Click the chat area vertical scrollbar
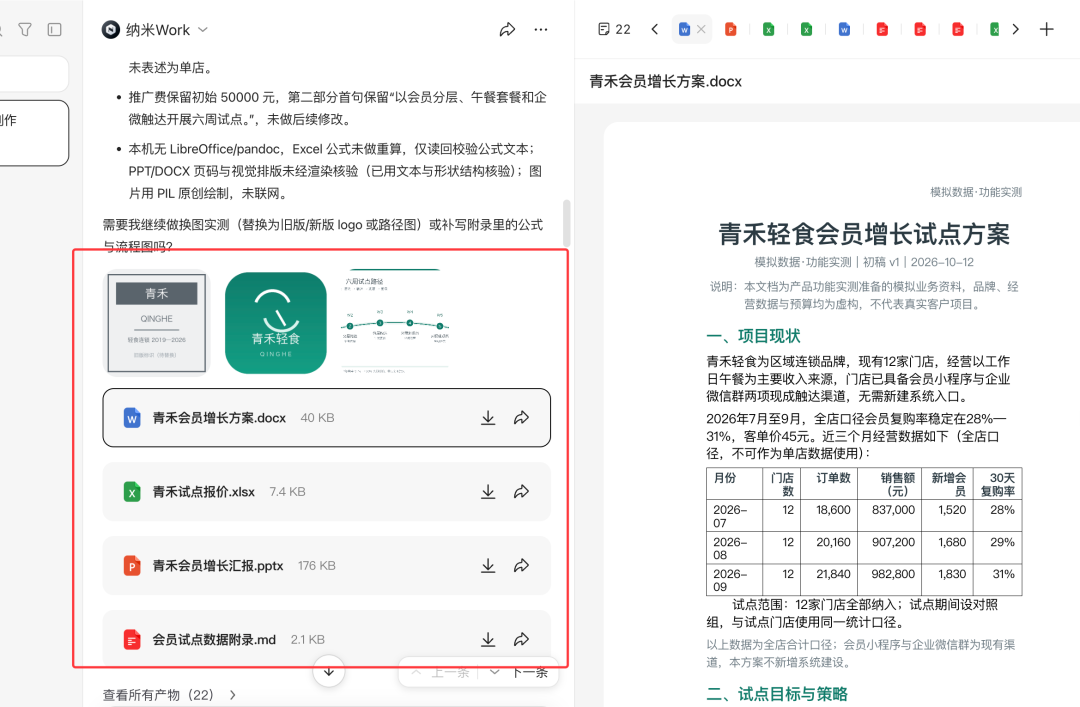The image size is (1080, 707). pyautogui.click(x=566, y=223)
